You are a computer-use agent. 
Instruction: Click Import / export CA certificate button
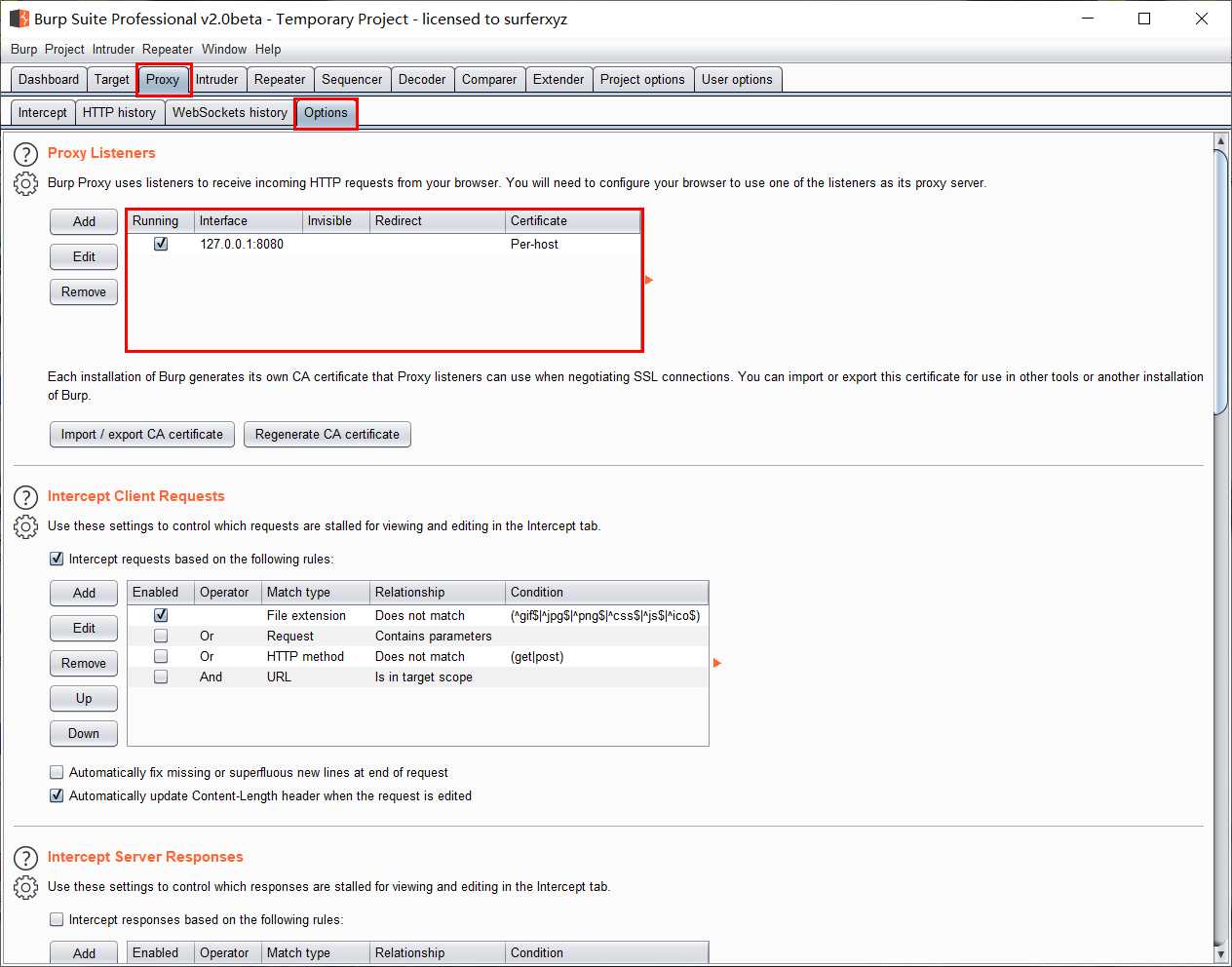coord(142,434)
